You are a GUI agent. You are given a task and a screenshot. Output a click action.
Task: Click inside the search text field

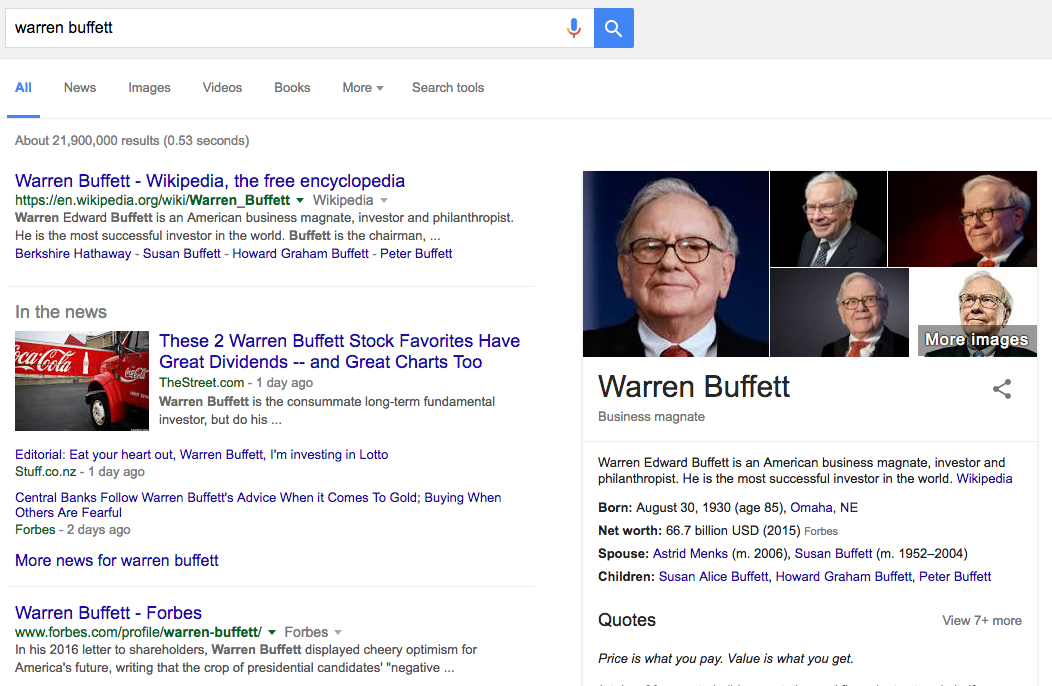(280, 28)
